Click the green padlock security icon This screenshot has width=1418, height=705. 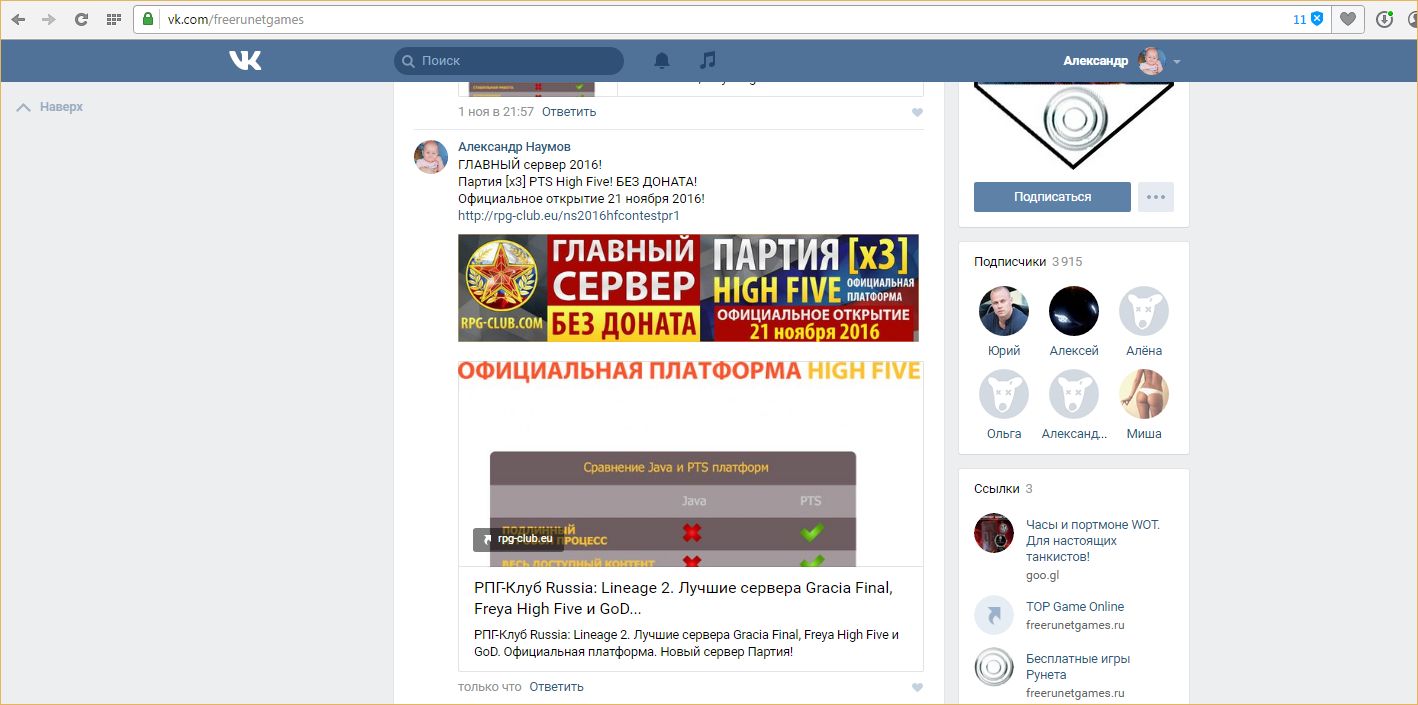point(148,19)
